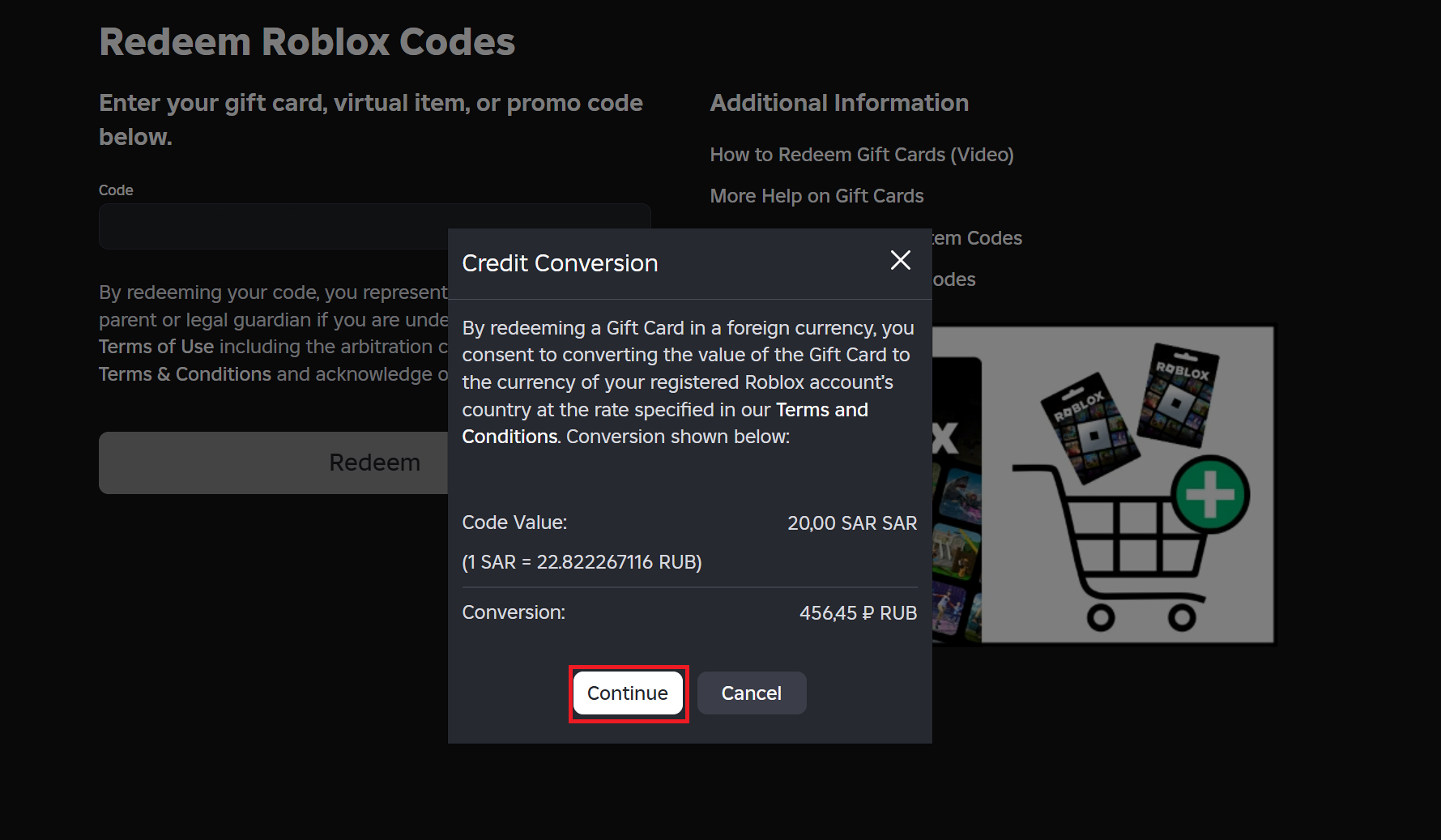Image resolution: width=1441 pixels, height=840 pixels.
Task: Click the right Roblox gift card graphic
Action: pos(1179,394)
